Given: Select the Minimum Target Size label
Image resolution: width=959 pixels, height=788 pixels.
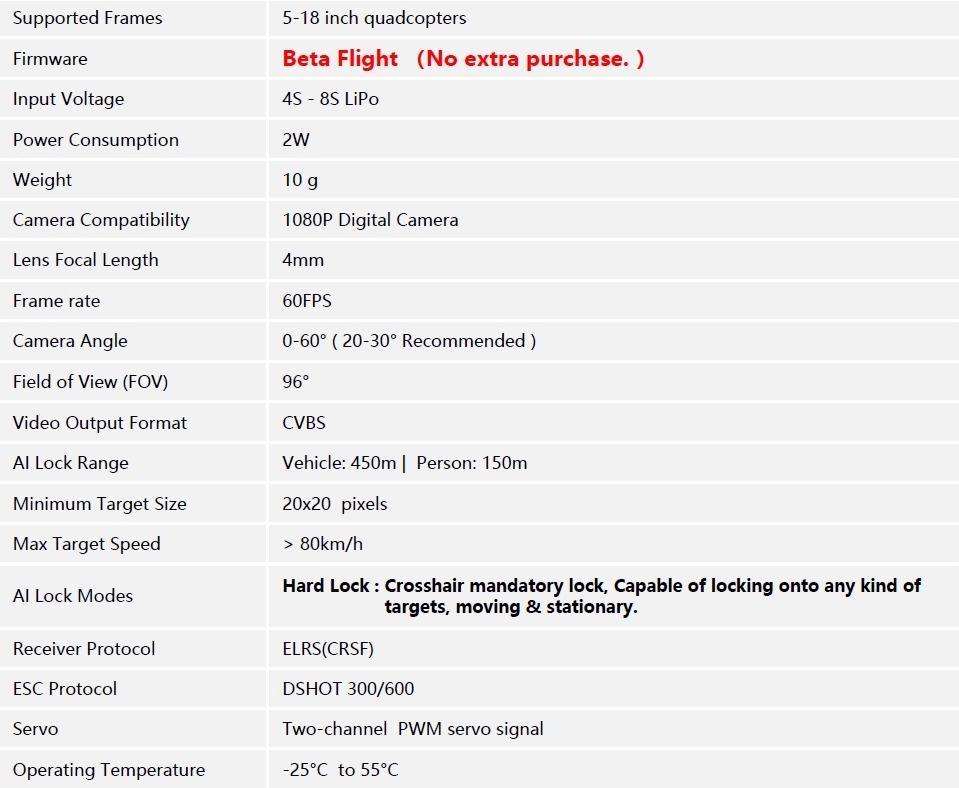Looking at the screenshot, I should [x=100, y=504].
